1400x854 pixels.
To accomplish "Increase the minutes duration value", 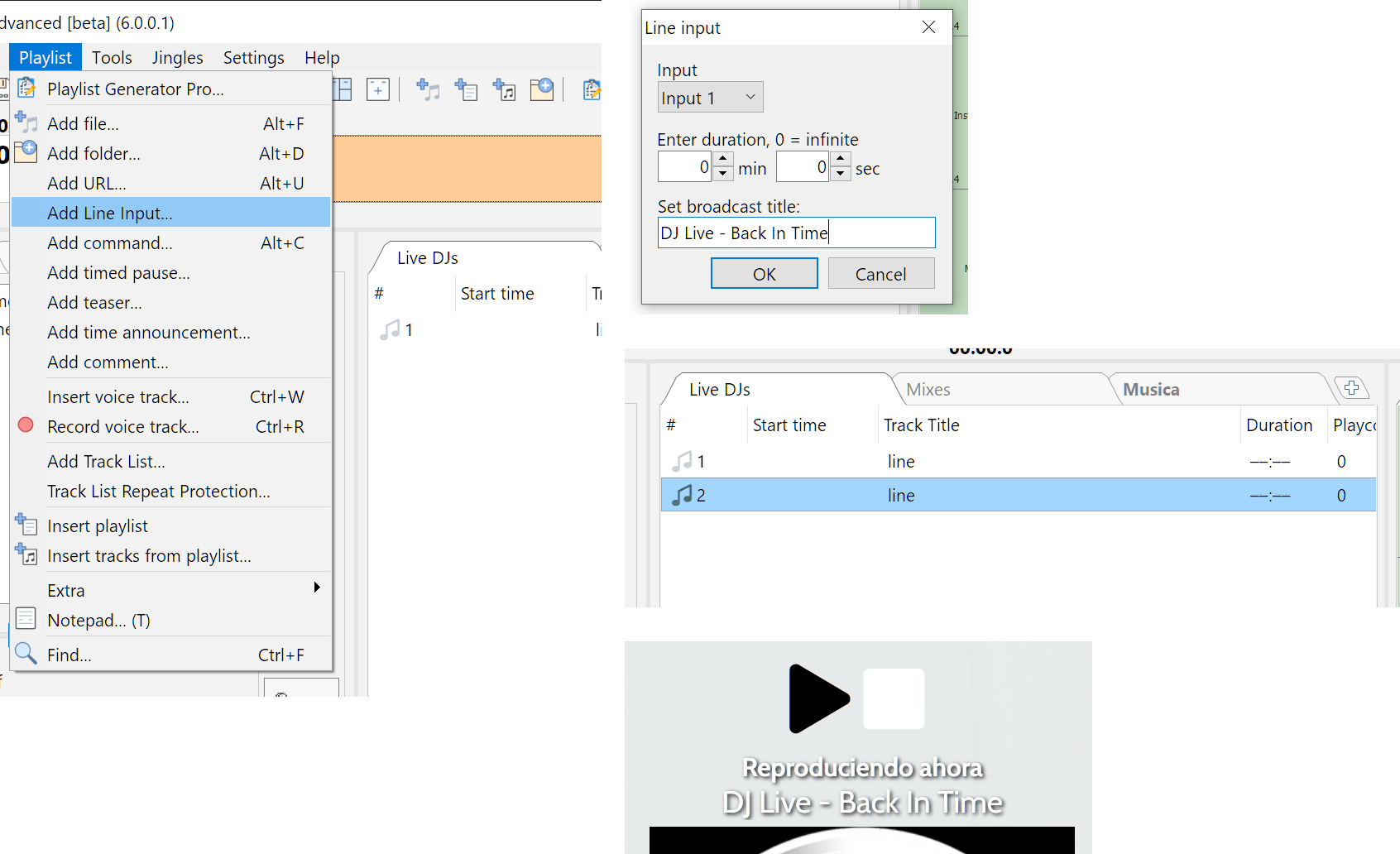I will click(x=723, y=159).
